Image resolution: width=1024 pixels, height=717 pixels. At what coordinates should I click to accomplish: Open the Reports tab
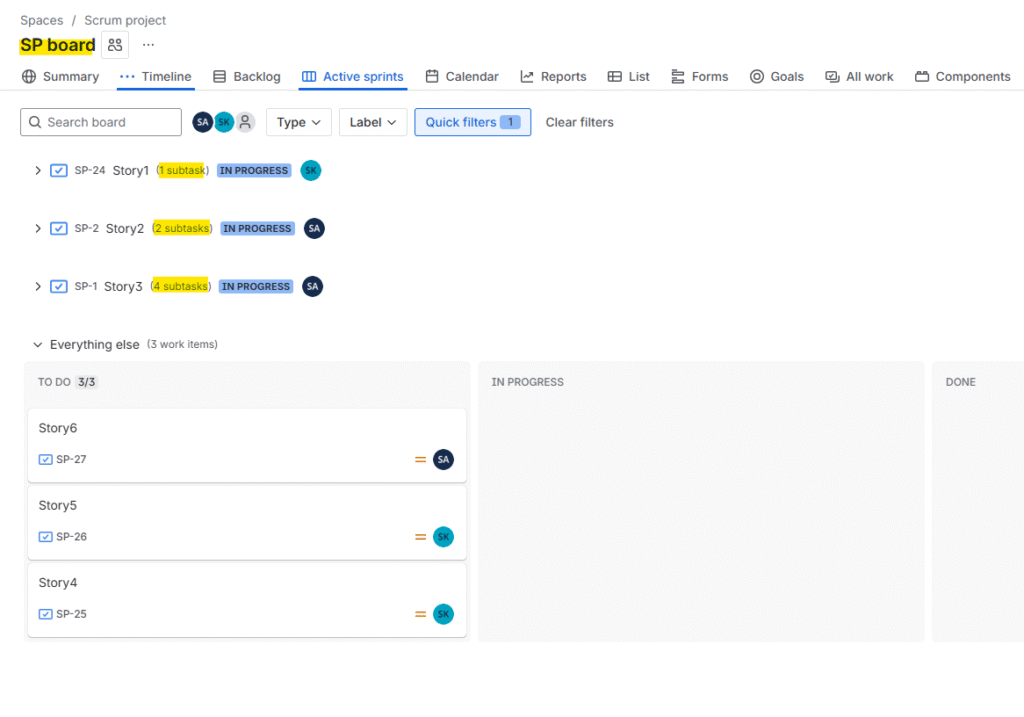(x=553, y=76)
